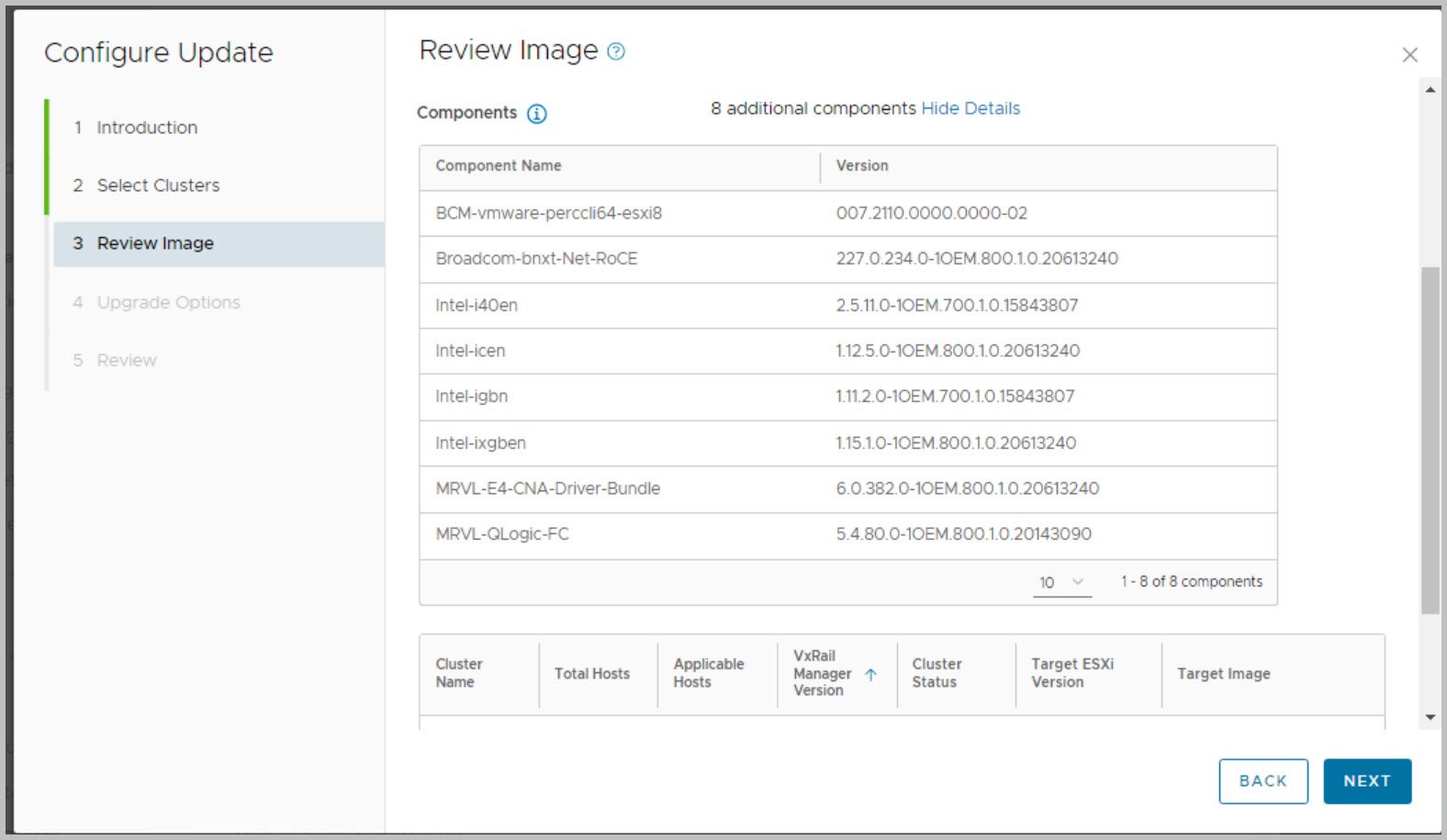Click the Cluster Status column header
This screenshot has width=1447, height=840.
[936, 673]
